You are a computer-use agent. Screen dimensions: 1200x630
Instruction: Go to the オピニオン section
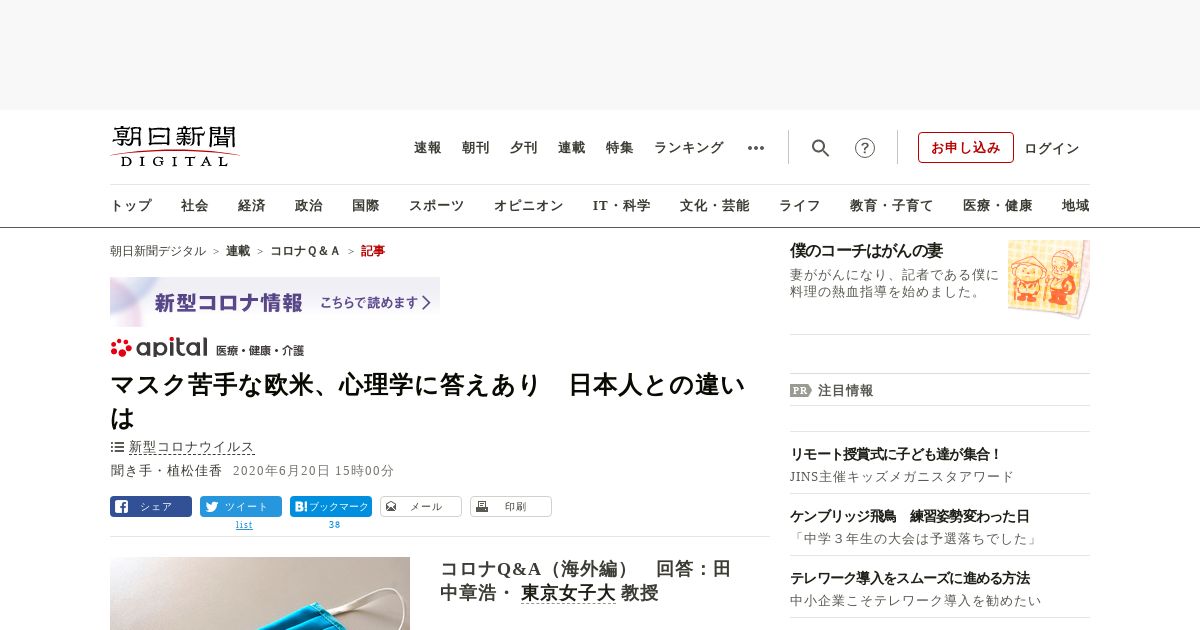[528, 206]
